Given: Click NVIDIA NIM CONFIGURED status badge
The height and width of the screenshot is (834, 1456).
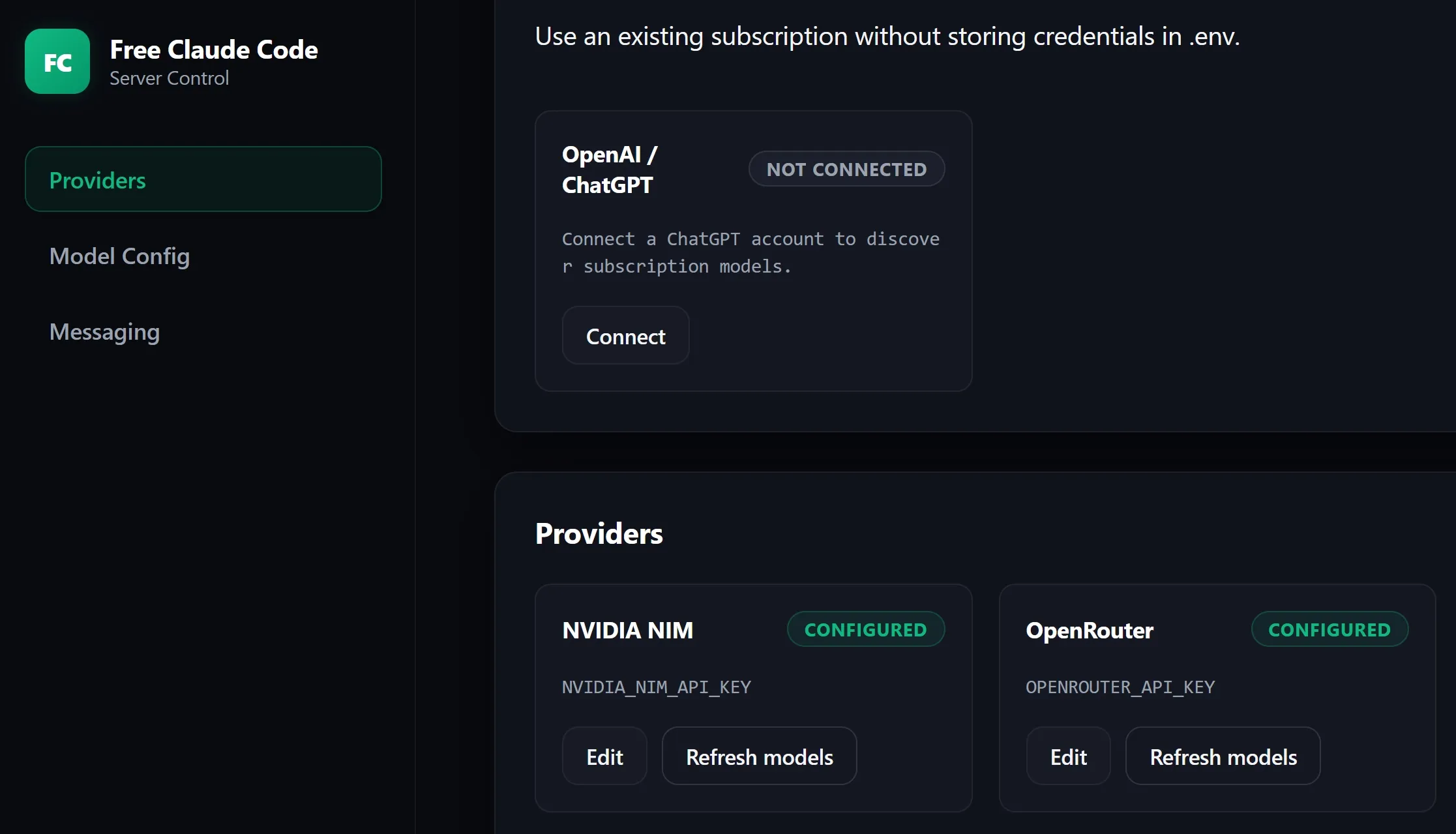Looking at the screenshot, I should [865, 629].
